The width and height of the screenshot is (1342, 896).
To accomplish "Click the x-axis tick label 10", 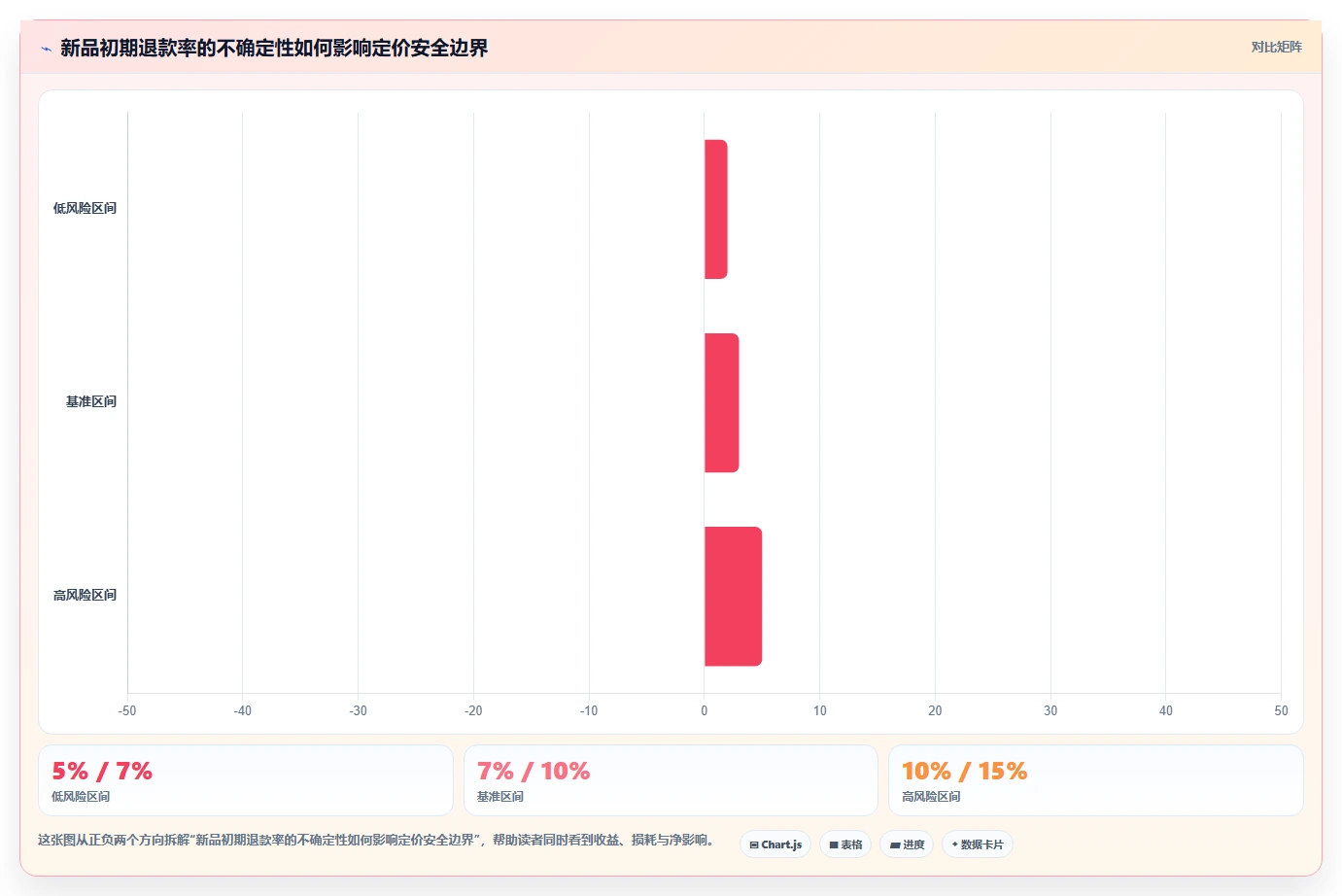I will pos(820,710).
